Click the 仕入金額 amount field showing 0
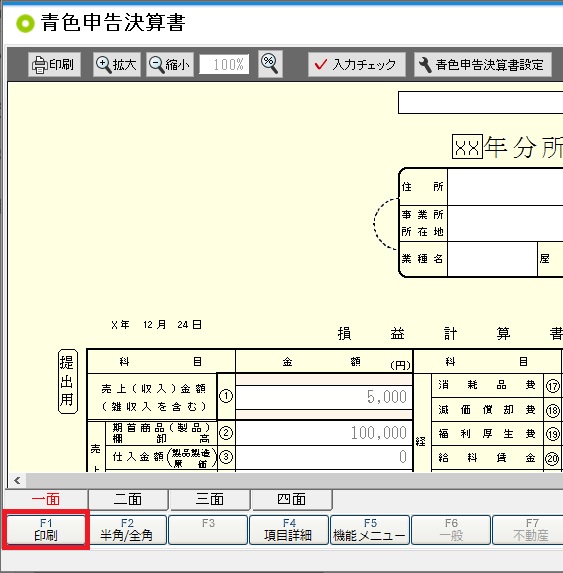Viewport: 563px width, 573px height. [324, 457]
